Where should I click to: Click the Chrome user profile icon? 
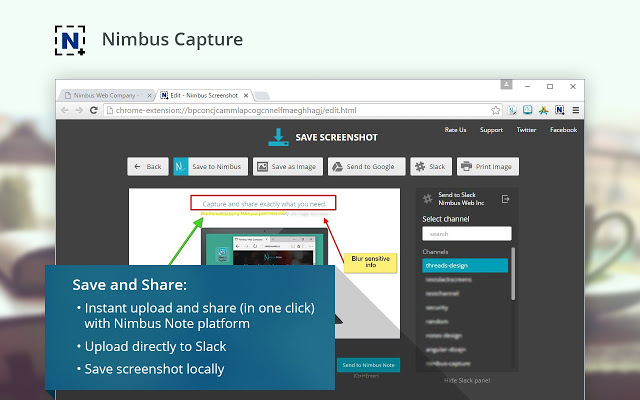pos(506,84)
